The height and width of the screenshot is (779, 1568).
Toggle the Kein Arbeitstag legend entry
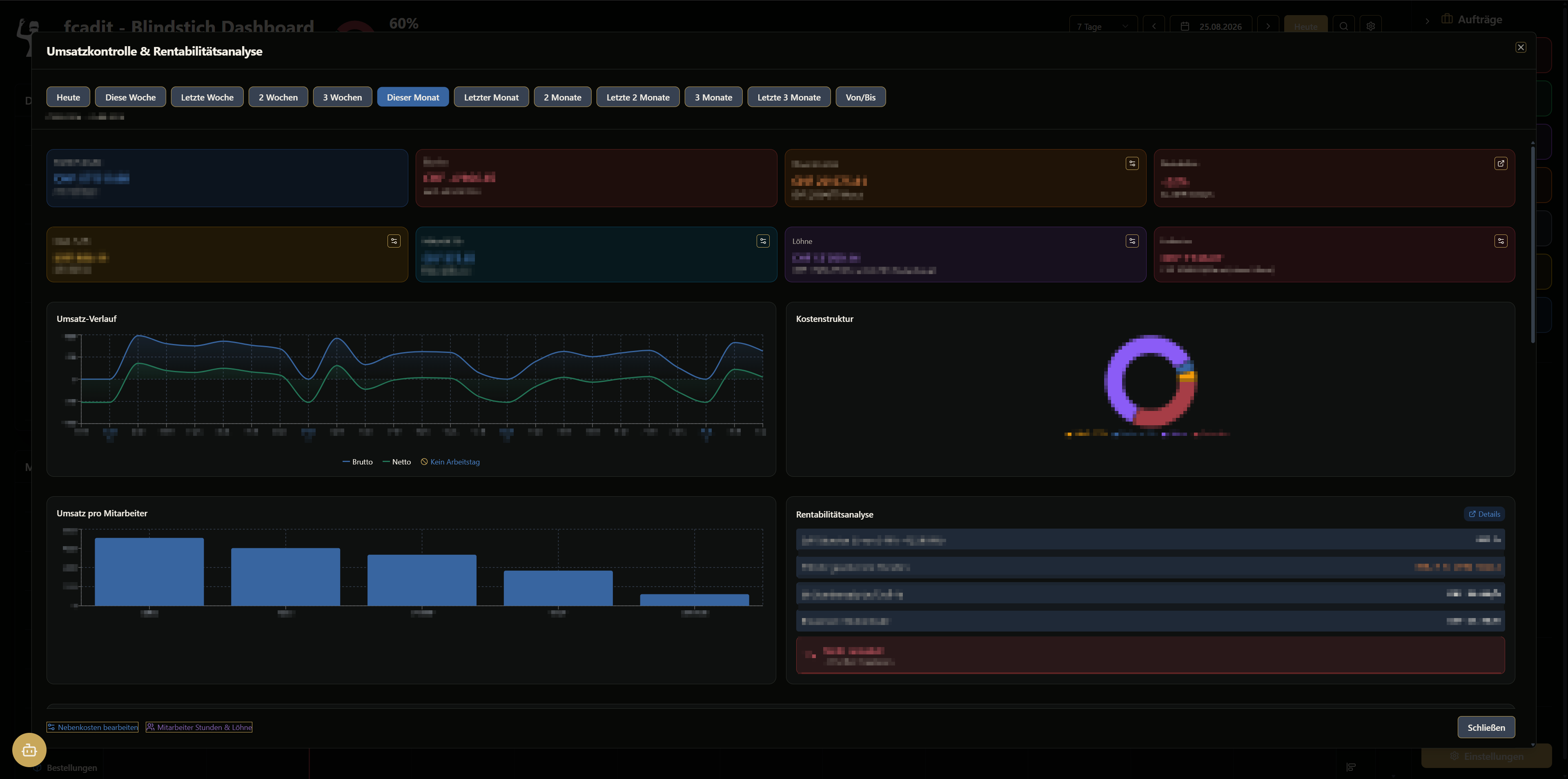click(450, 462)
